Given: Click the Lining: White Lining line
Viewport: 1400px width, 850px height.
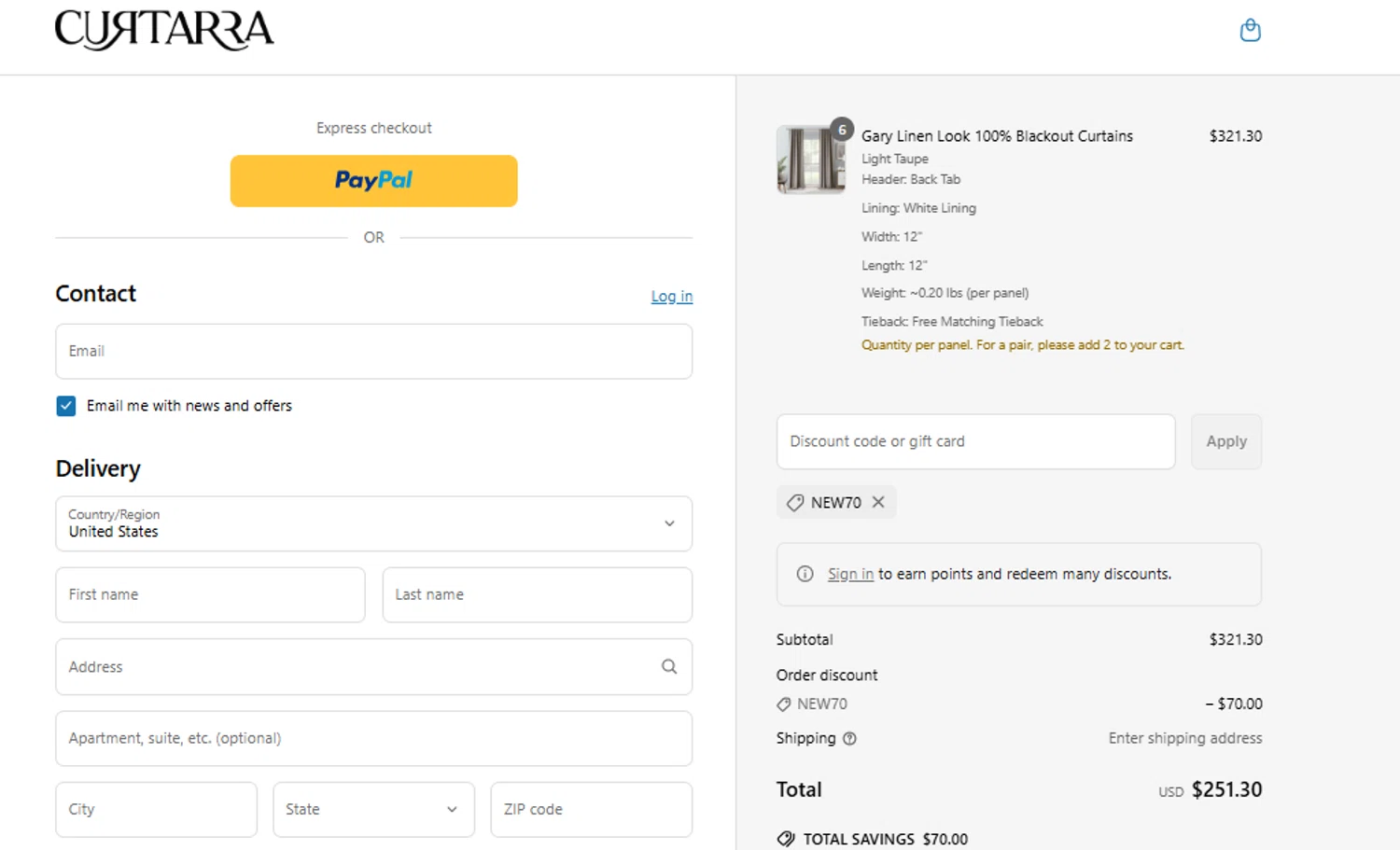Looking at the screenshot, I should point(918,208).
